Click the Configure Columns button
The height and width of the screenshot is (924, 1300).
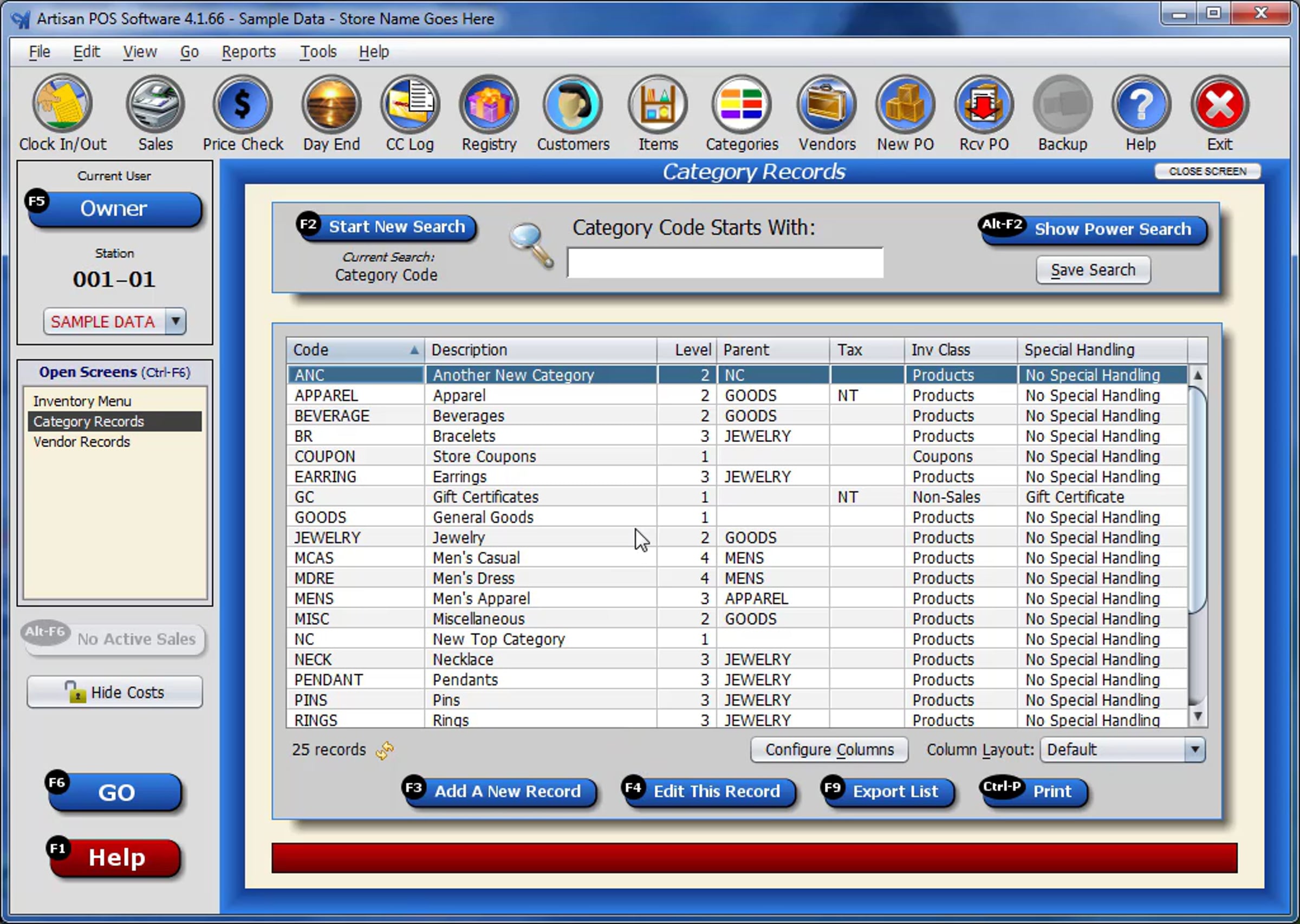point(829,750)
